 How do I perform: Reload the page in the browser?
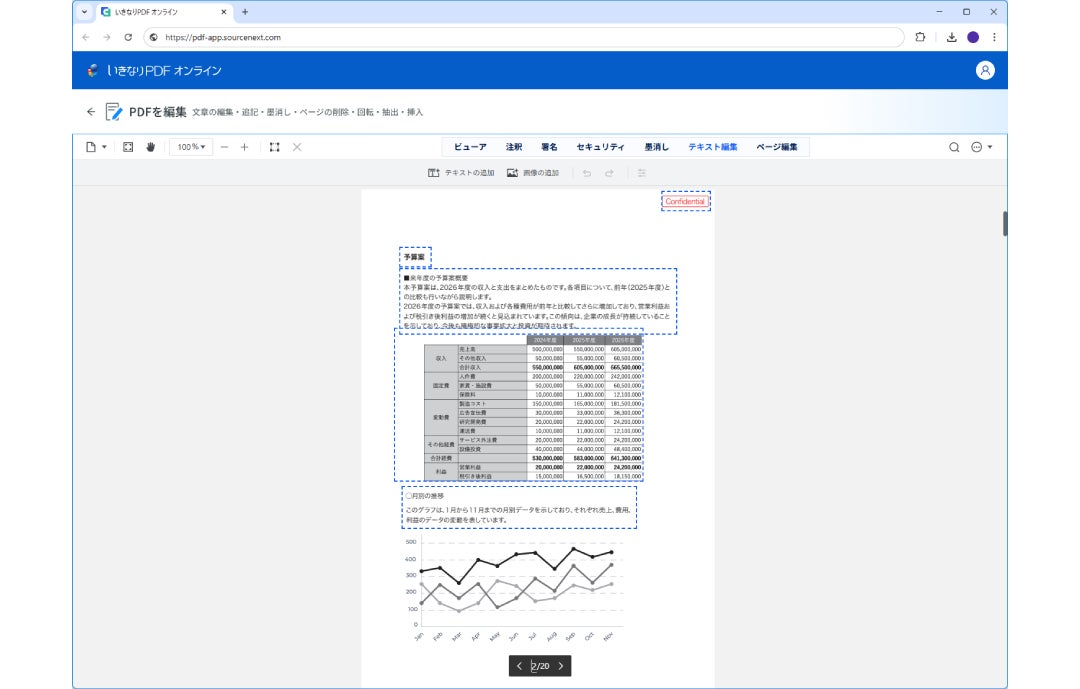pos(128,37)
